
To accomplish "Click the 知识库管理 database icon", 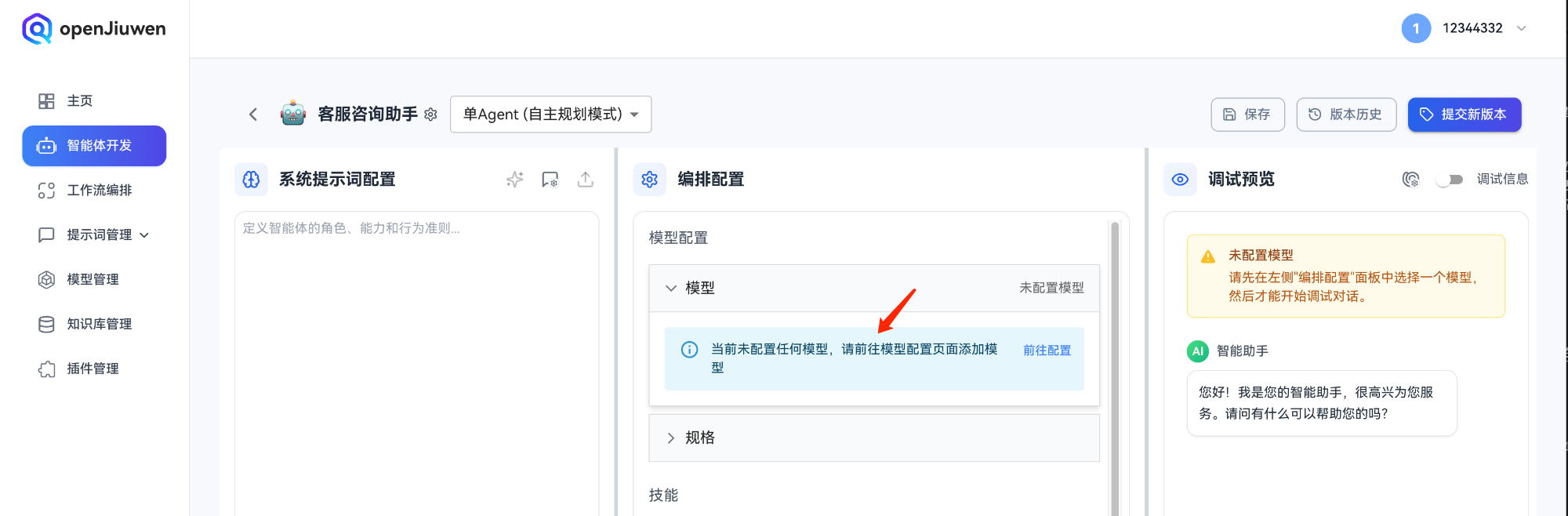I will click(x=46, y=325).
